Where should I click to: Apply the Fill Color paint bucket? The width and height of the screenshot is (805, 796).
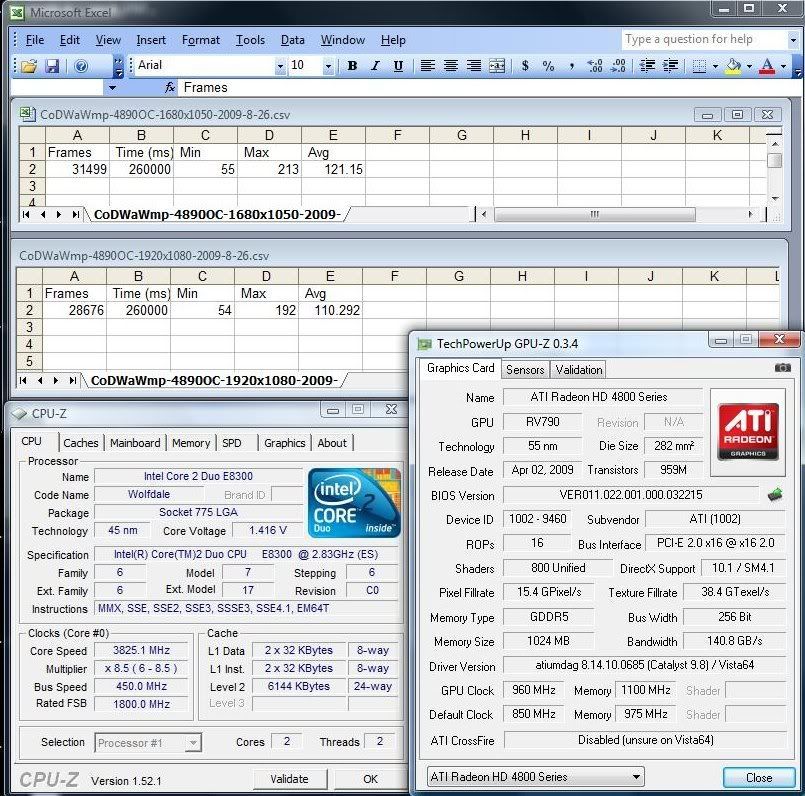pos(734,66)
